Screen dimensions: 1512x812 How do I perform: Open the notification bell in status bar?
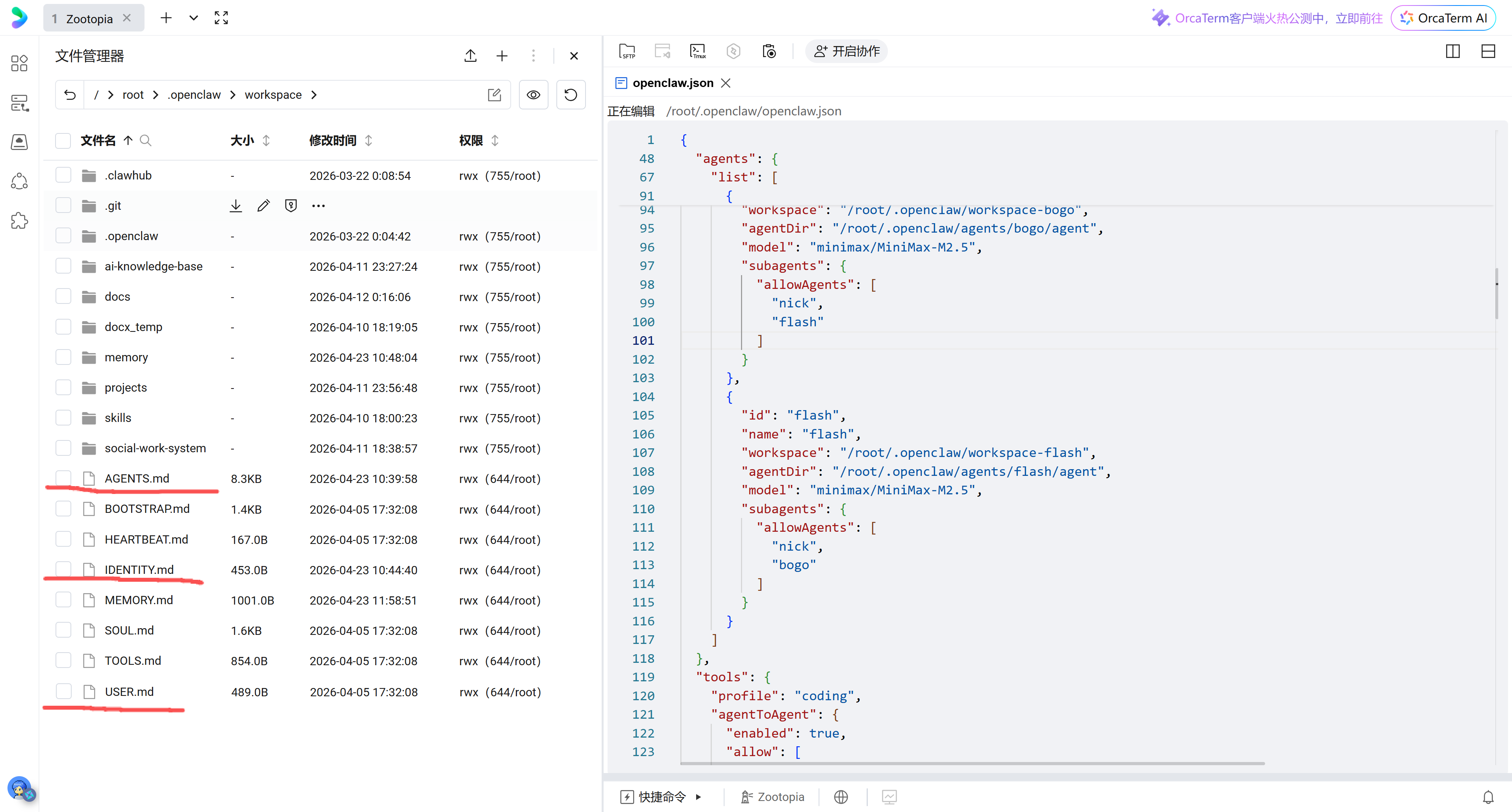[1488, 797]
